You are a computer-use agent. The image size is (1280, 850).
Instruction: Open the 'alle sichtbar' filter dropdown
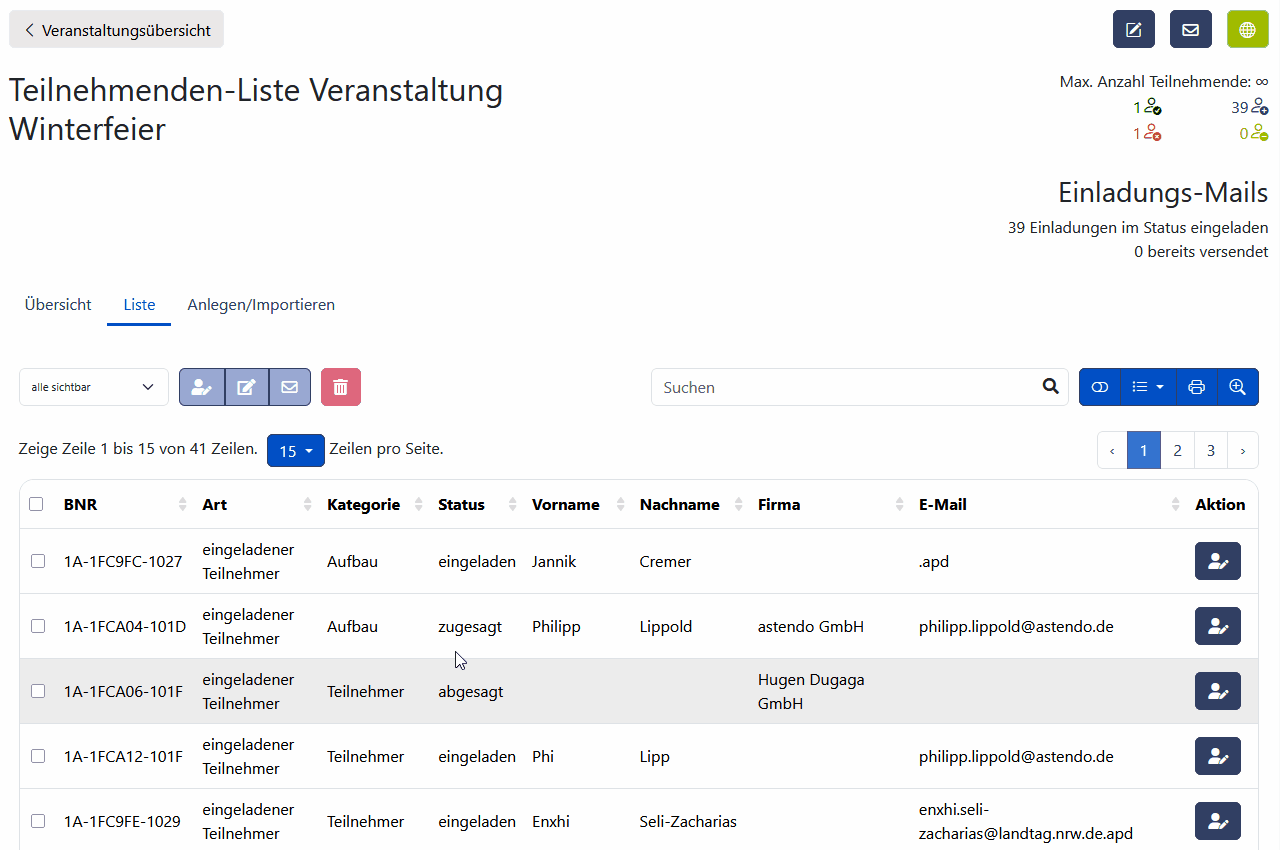[93, 387]
